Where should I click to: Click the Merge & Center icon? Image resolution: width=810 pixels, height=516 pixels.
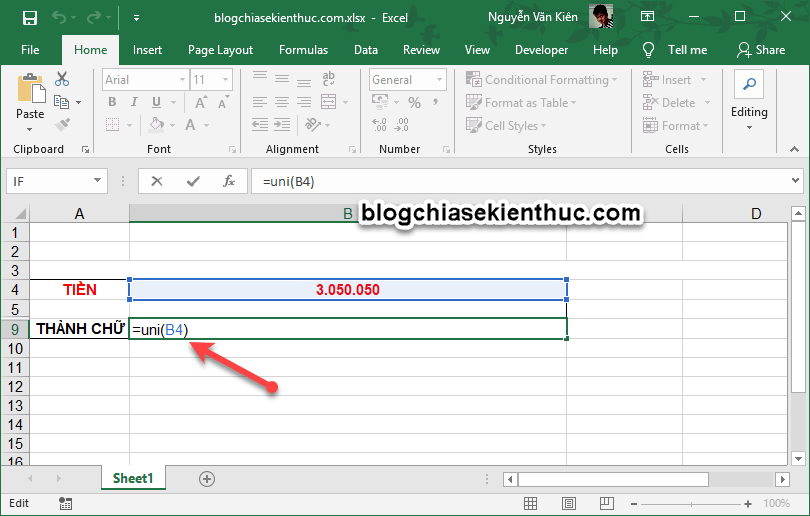[x=329, y=102]
